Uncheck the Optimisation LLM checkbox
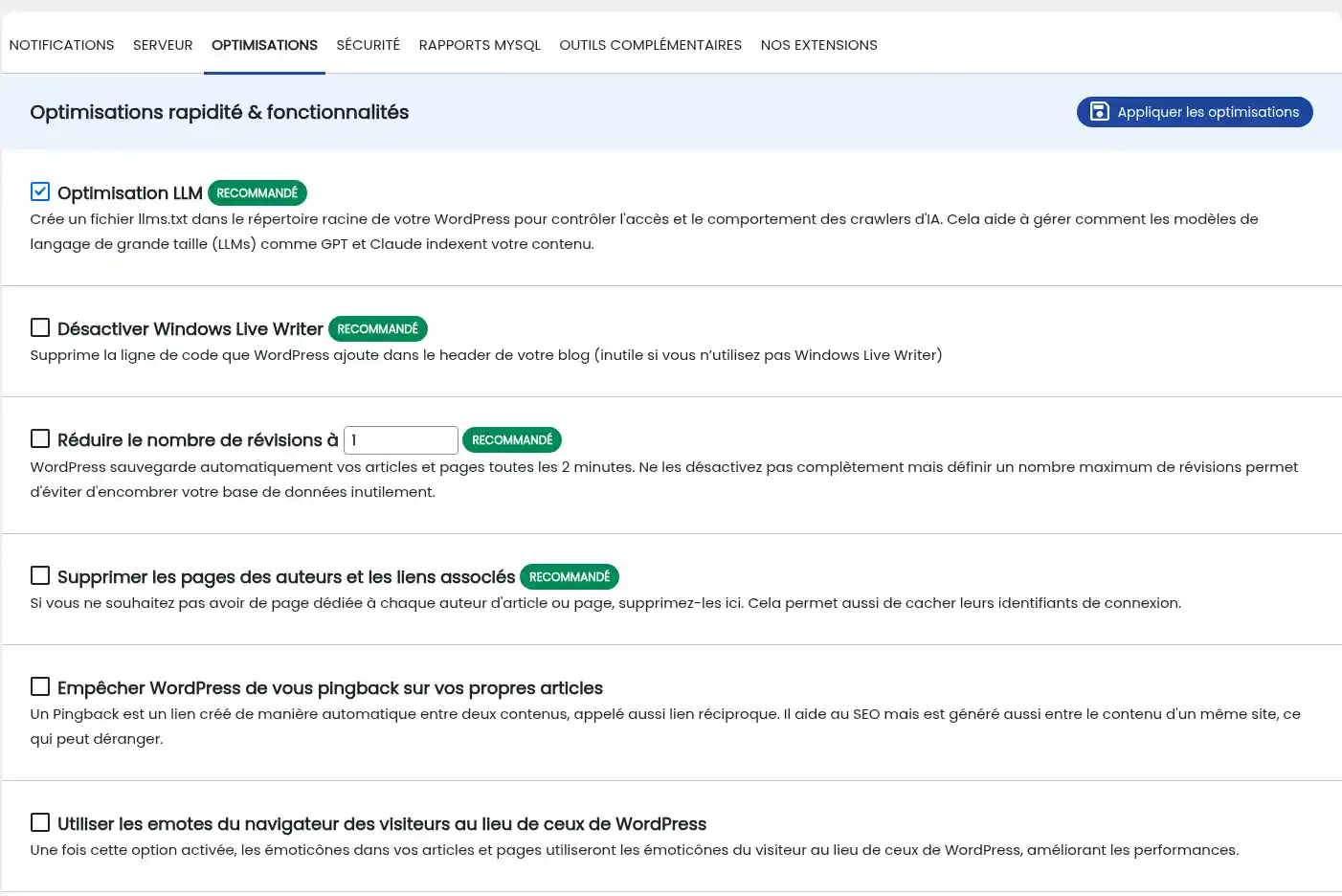This screenshot has height=896, width=1342. (40, 191)
